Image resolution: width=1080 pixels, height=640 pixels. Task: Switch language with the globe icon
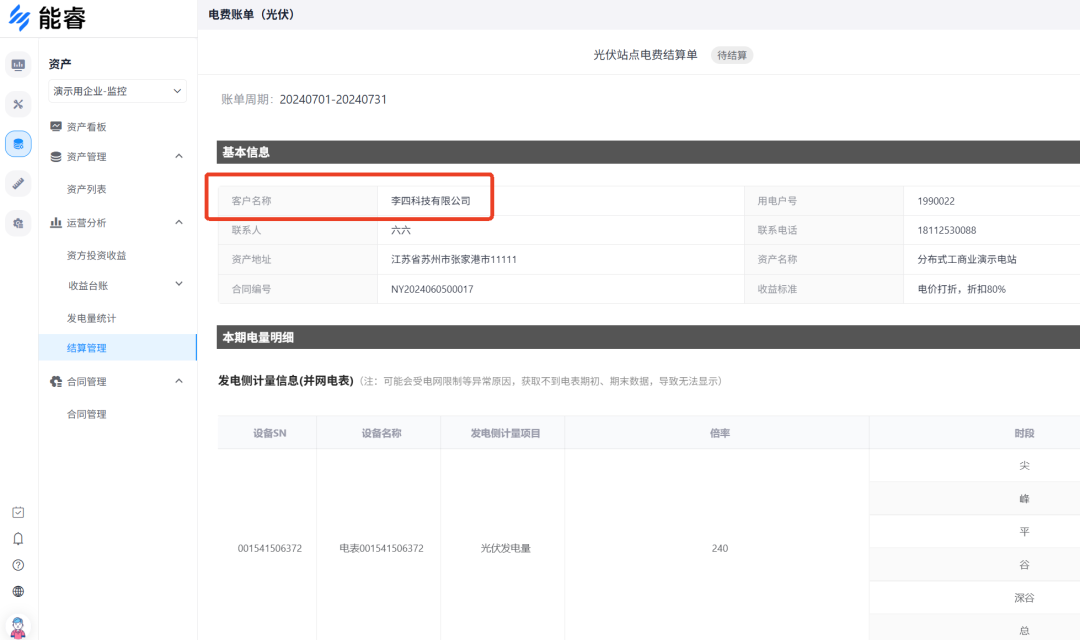18,591
